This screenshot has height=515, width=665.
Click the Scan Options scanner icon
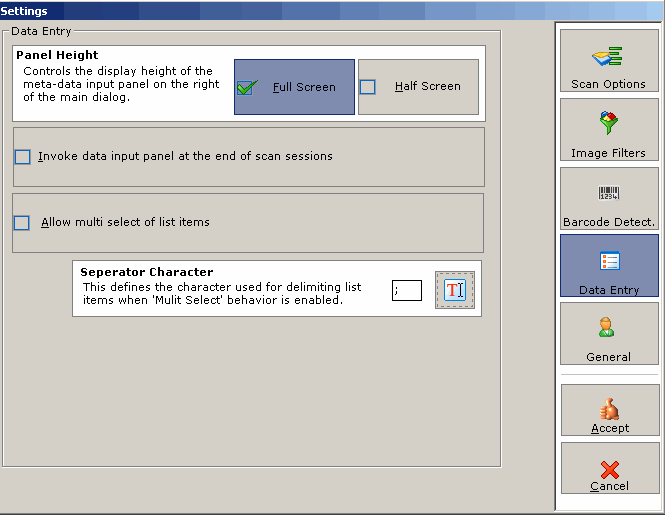(x=608, y=56)
